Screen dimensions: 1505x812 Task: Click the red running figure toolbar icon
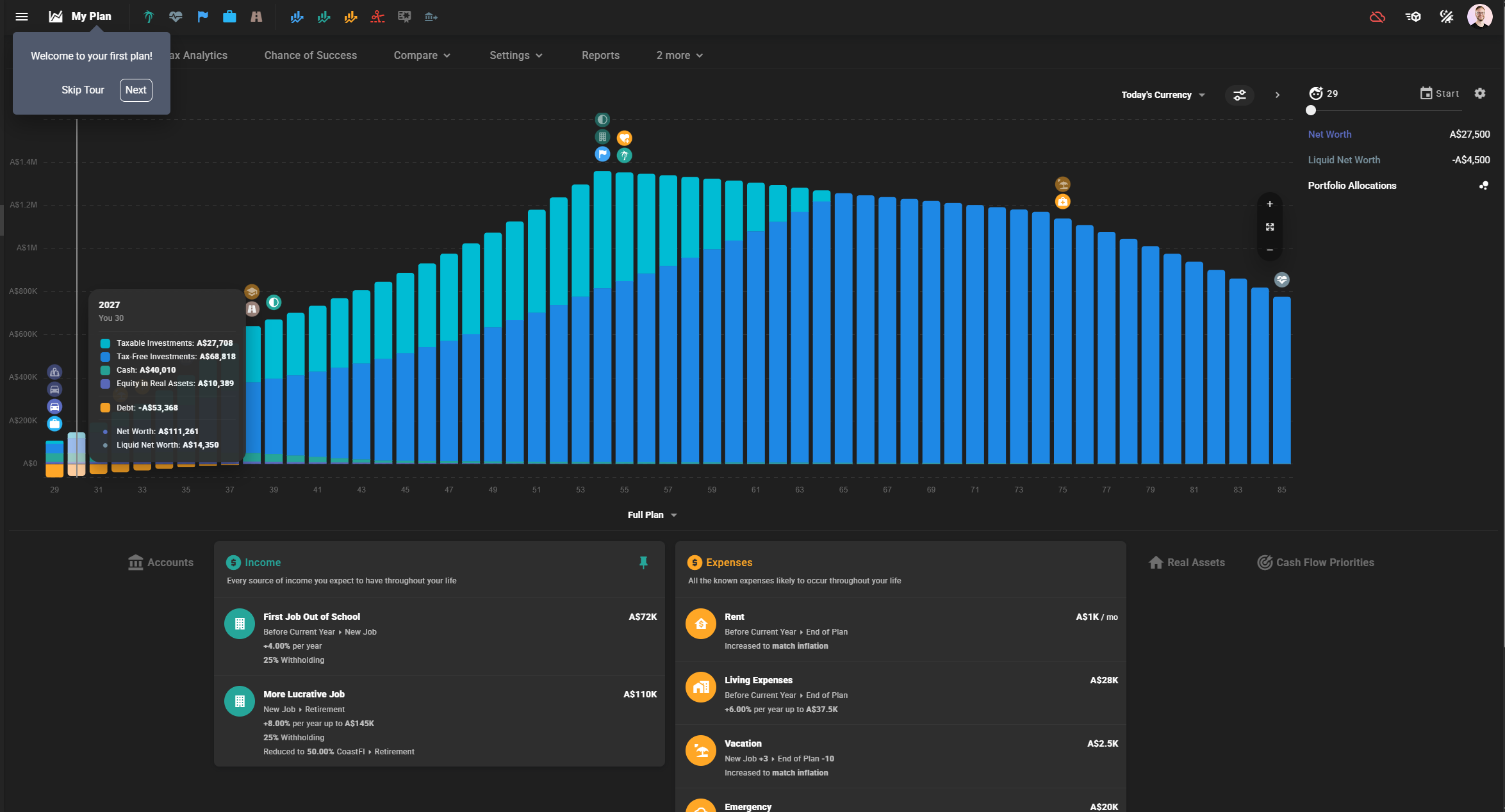(377, 17)
